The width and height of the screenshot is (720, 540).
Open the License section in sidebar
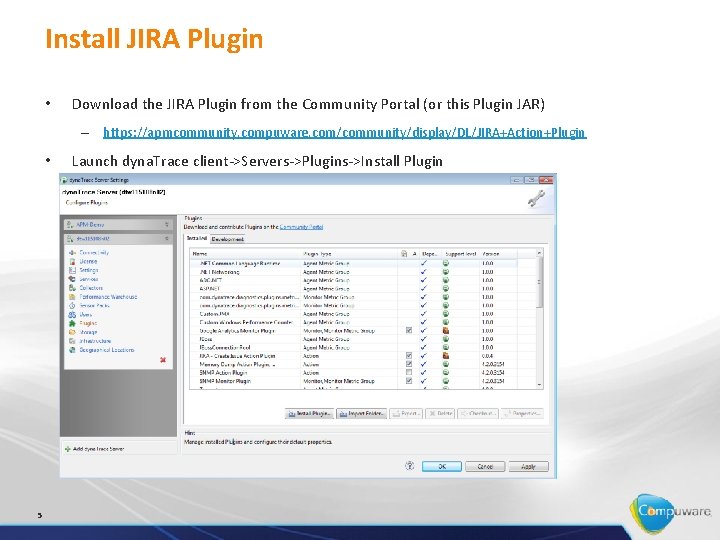pos(88,261)
